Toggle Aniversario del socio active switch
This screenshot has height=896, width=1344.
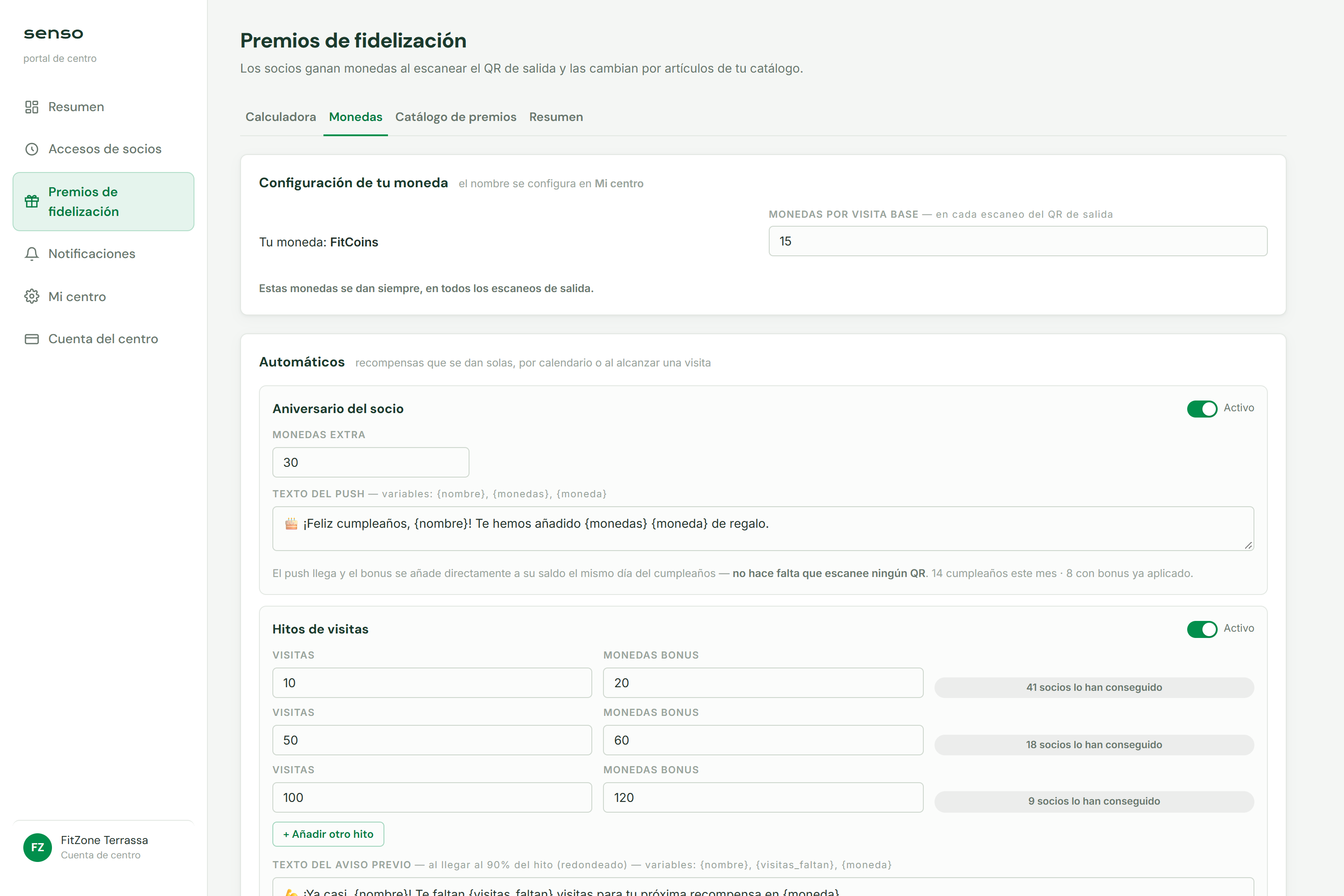[x=1202, y=409]
